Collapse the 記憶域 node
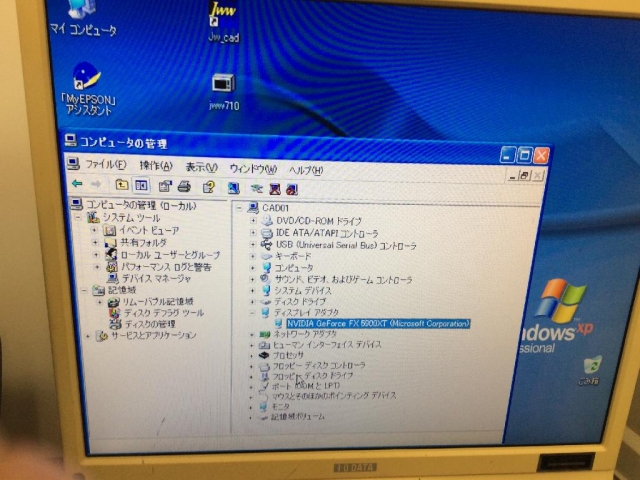This screenshot has height=480, width=640. click(x=84, y=291)
